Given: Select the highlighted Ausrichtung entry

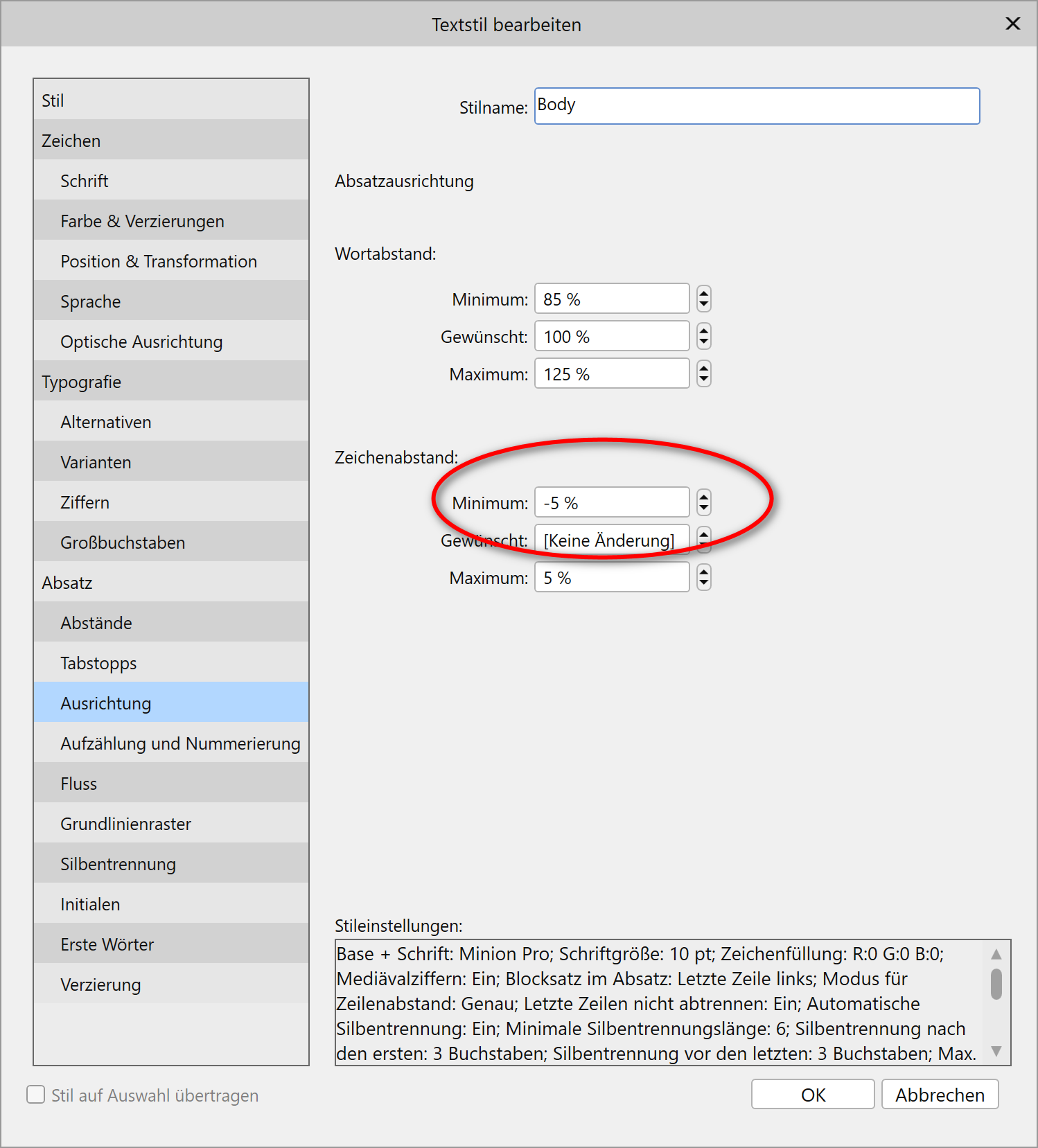Looking at the screenshot, I should pyautogui.click(x=171, y=703).
